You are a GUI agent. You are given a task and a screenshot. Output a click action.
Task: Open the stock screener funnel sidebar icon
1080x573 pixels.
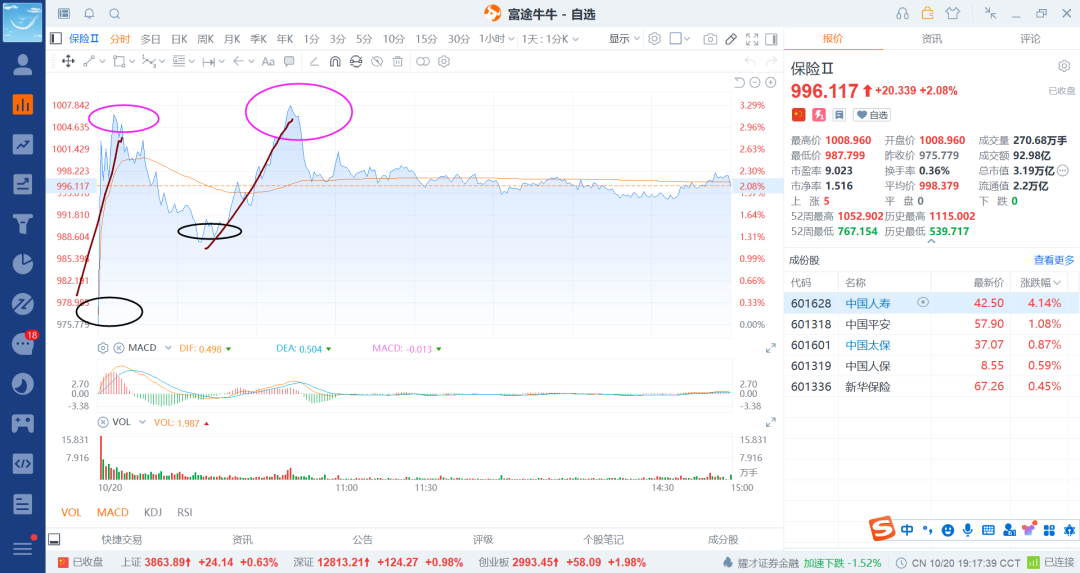pyautogui.click(x=23, y=224)
